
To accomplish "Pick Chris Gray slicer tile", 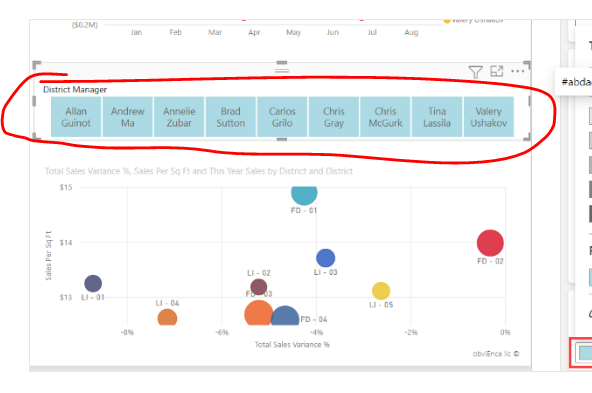I will [x=334, y=117].
